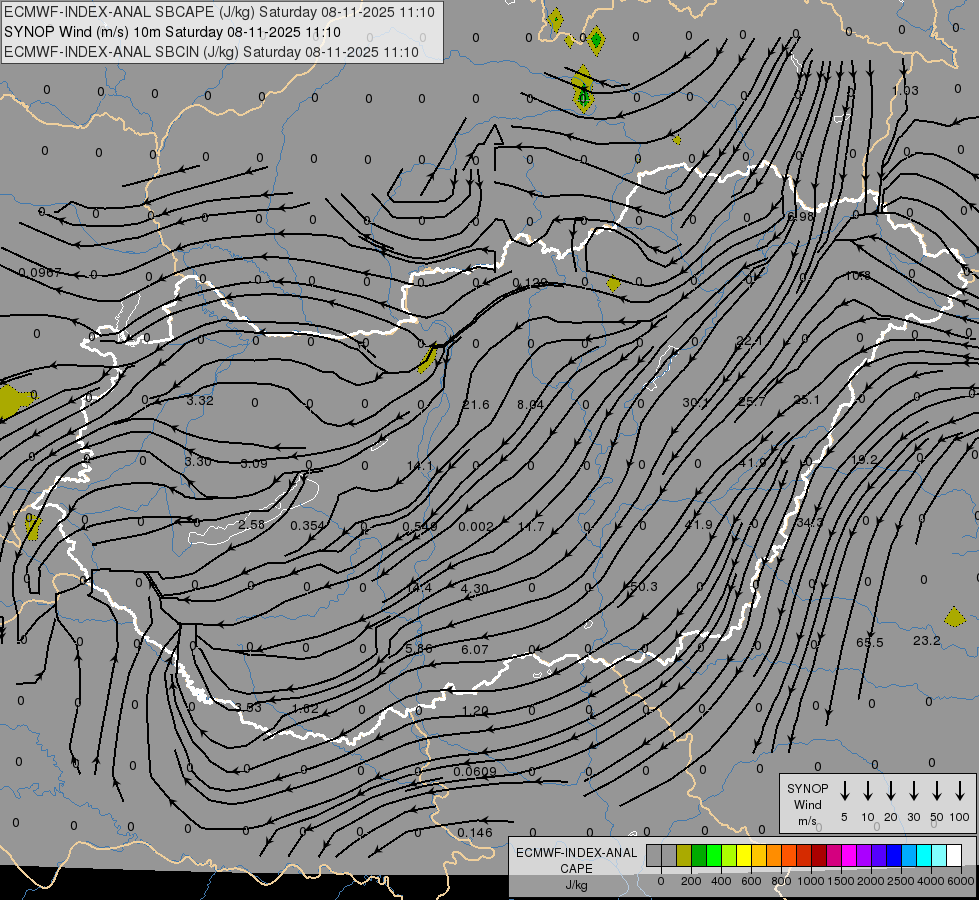979x900 pixels.
Task: Click the CAPE value 65.5 on map
Action: (870, 643)
